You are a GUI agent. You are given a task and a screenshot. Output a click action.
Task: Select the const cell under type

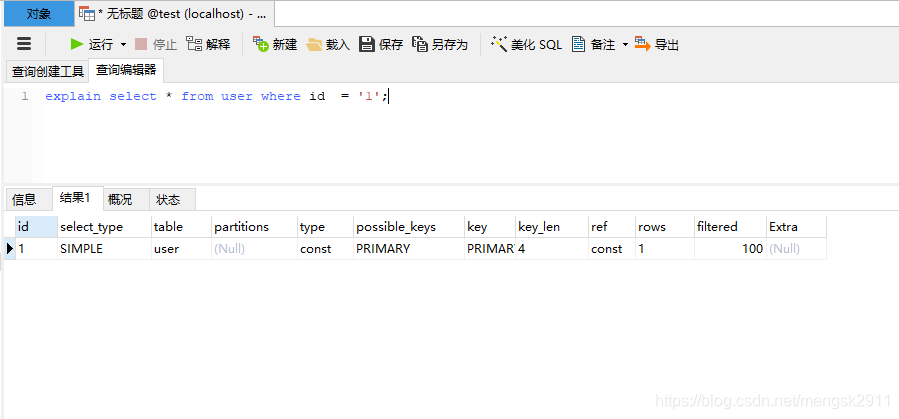click(x=326, y=249)
